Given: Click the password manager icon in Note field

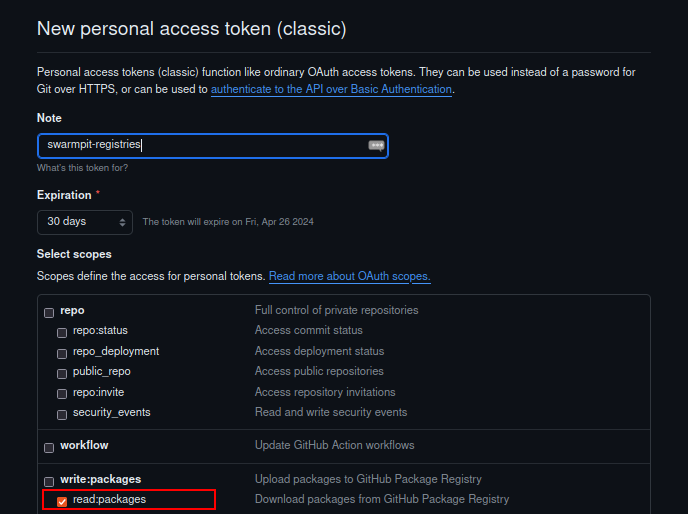Looking at the screenshot, I should pyautogui.click(x=376, y=145).
